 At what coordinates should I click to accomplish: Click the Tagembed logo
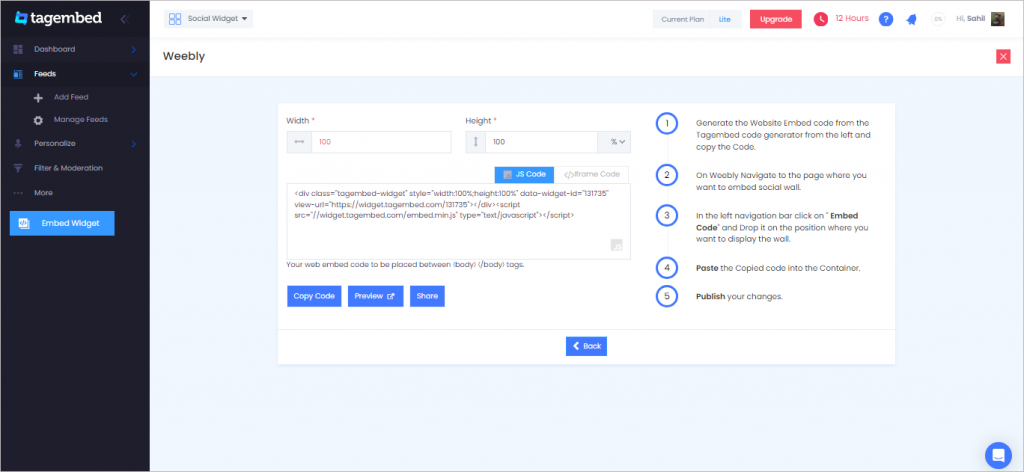click(58, 18)
